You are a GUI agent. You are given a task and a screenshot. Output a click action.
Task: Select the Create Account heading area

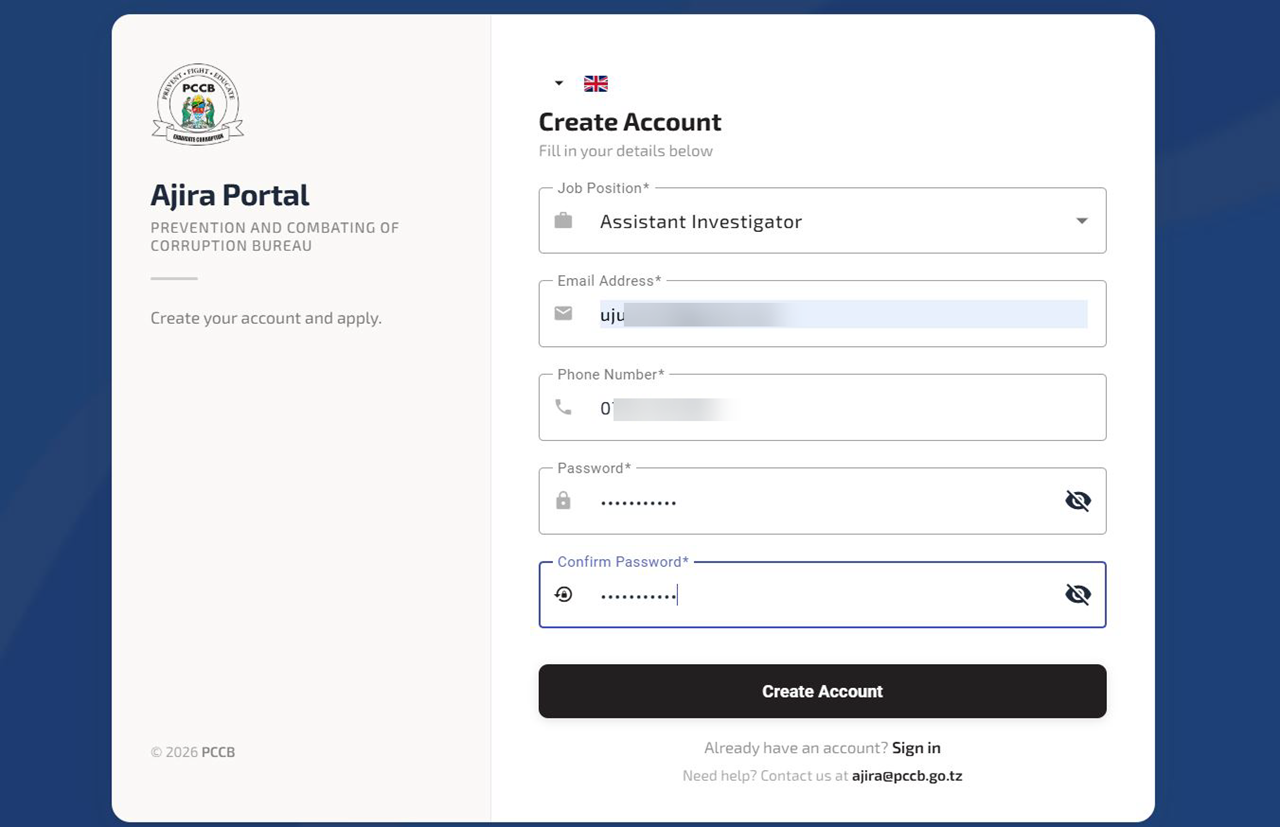pyautogui.click(x=629, y=121)
